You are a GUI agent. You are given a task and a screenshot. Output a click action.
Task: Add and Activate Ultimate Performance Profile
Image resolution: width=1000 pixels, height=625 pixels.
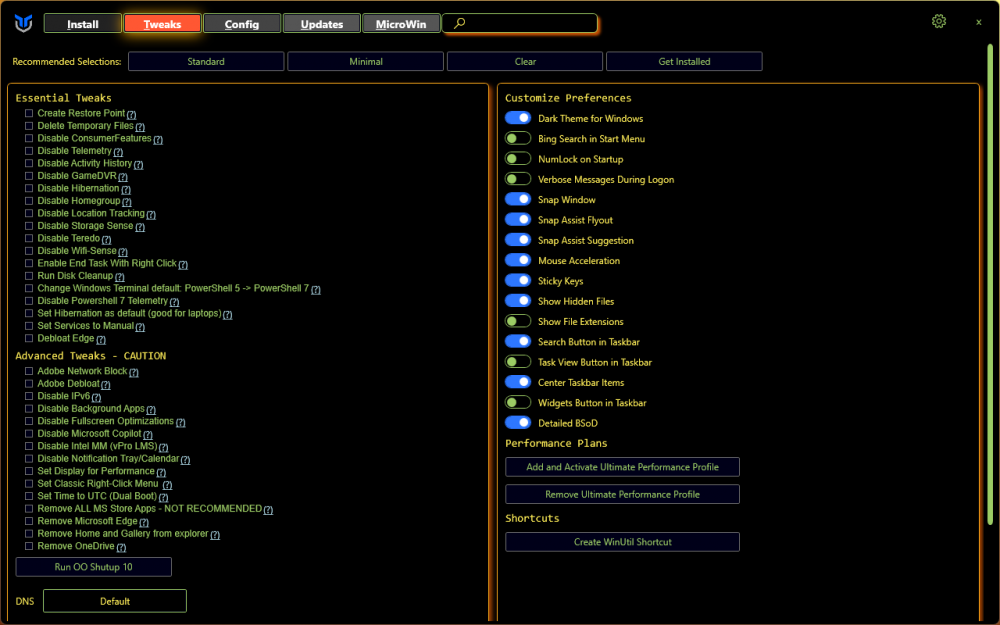click(622, 467)
